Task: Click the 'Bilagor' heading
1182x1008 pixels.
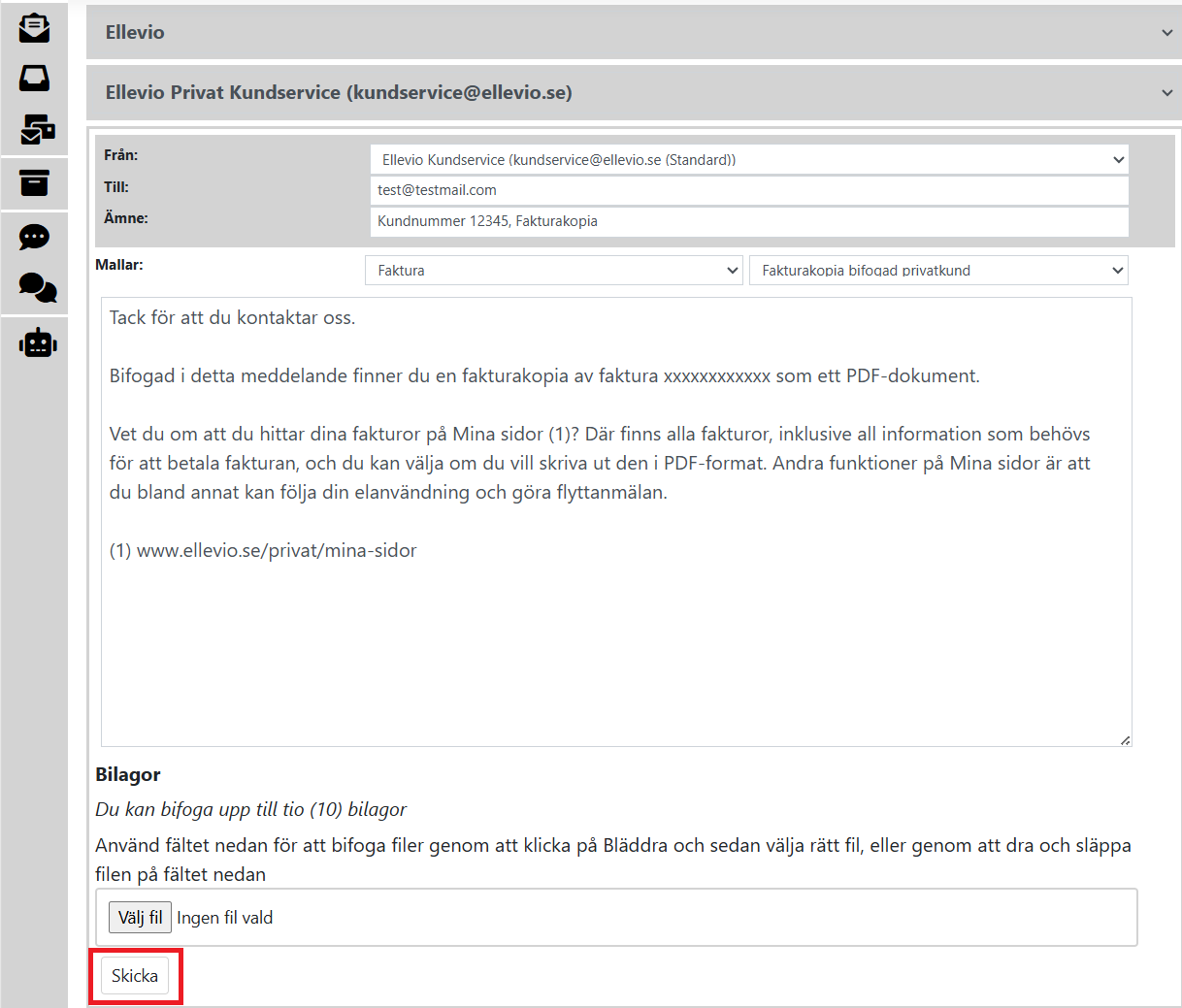Action: tap(128, 774)
